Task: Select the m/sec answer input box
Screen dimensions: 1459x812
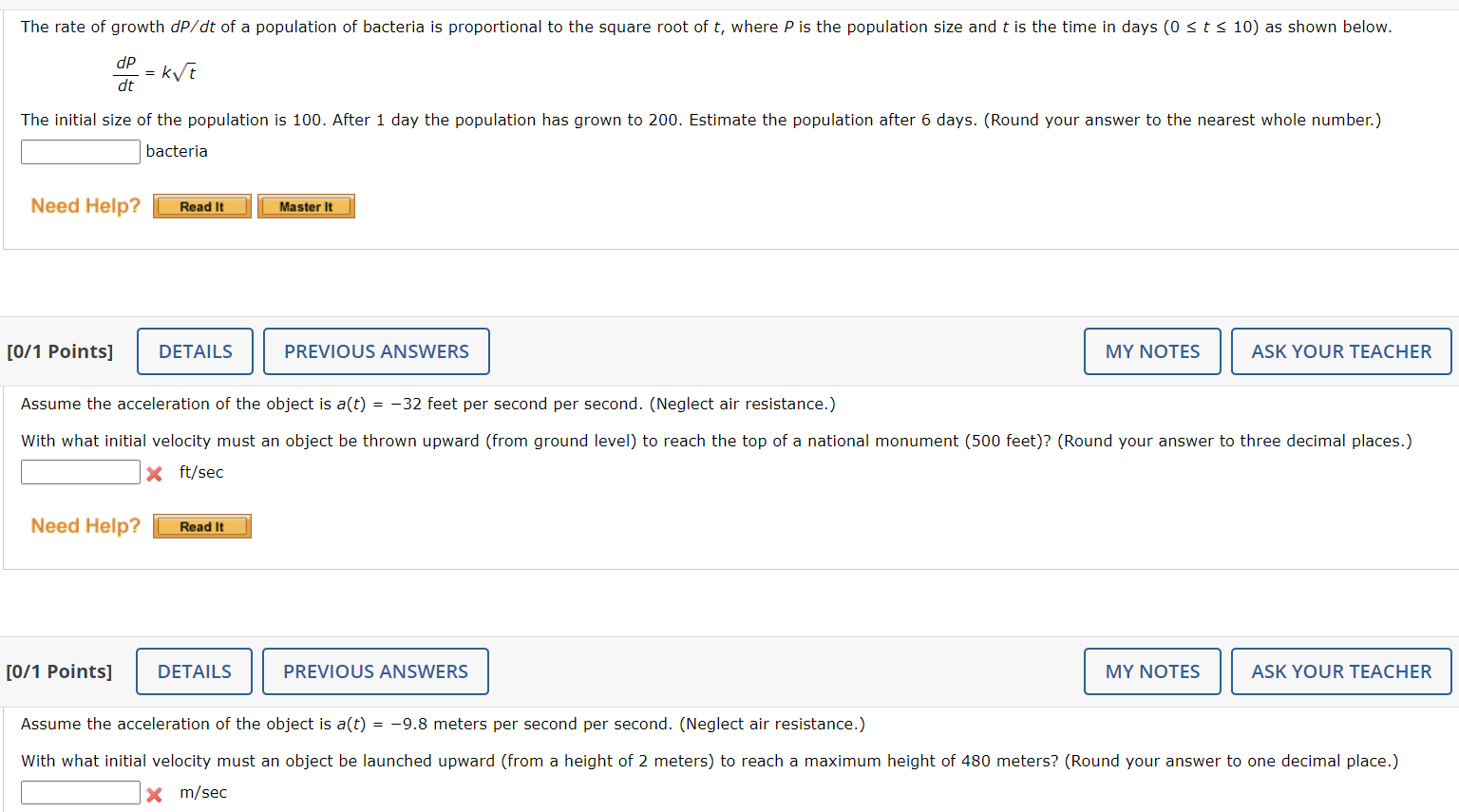Action: 80,792
